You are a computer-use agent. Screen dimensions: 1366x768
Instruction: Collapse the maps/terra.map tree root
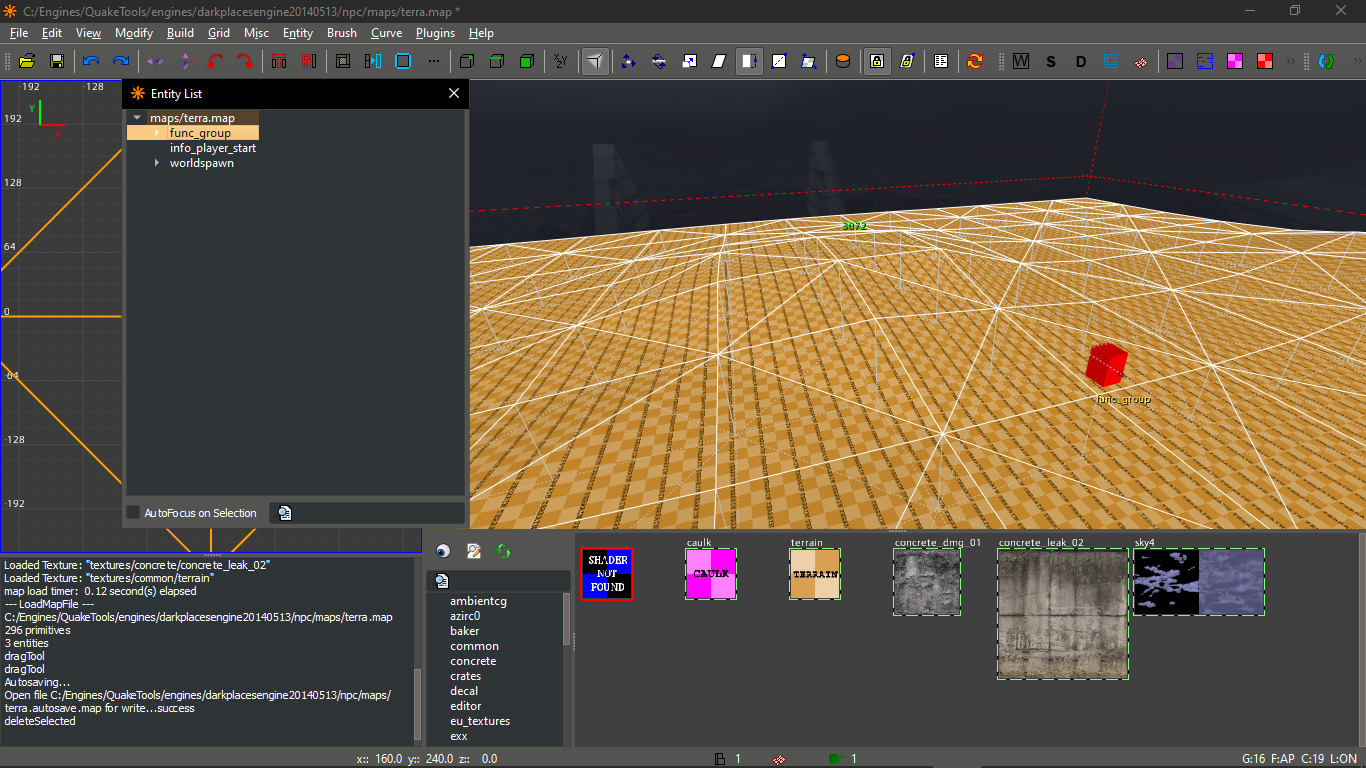point(137,117)
